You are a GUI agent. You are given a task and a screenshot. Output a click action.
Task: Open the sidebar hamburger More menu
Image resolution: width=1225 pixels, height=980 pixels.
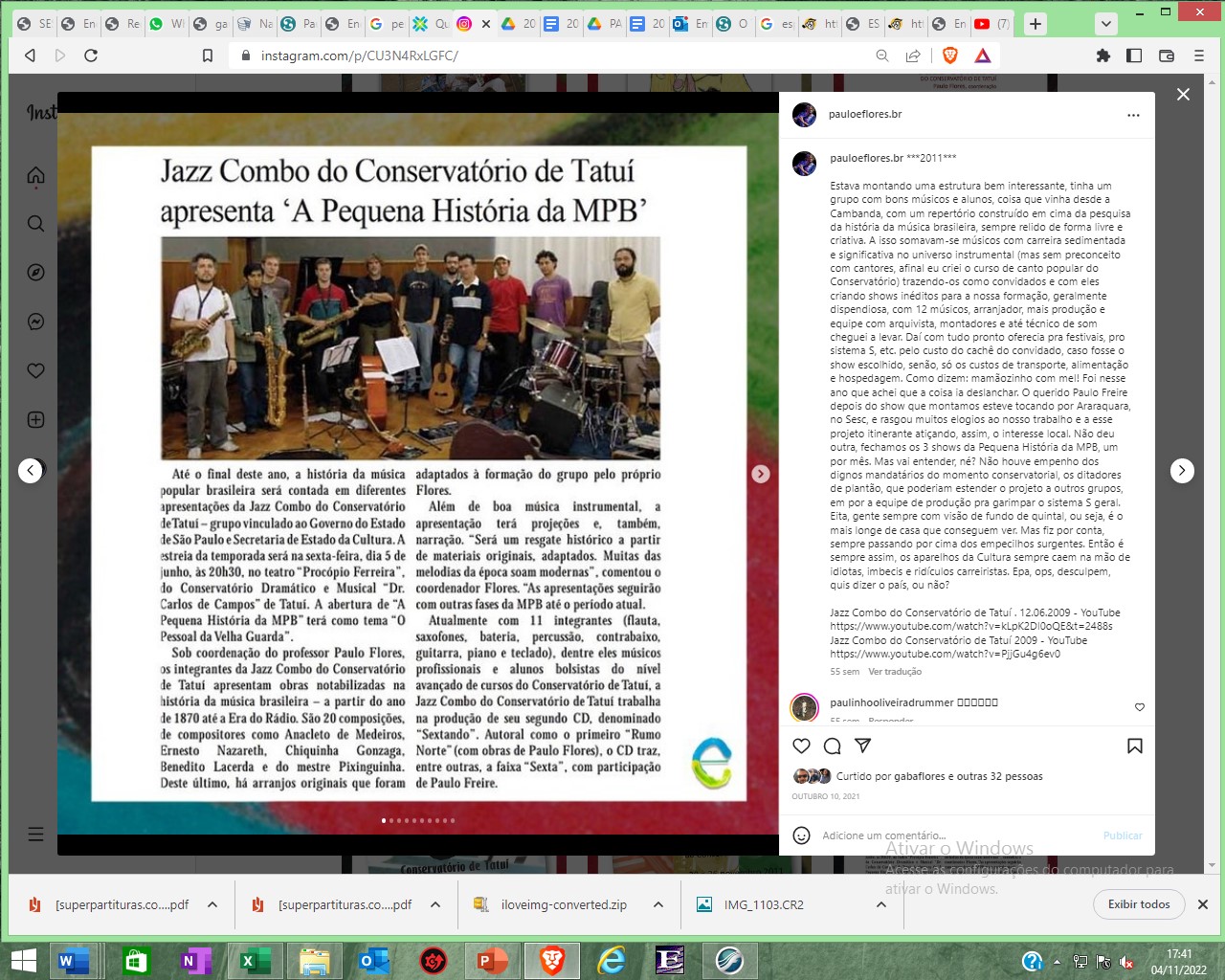coord(36,834)
